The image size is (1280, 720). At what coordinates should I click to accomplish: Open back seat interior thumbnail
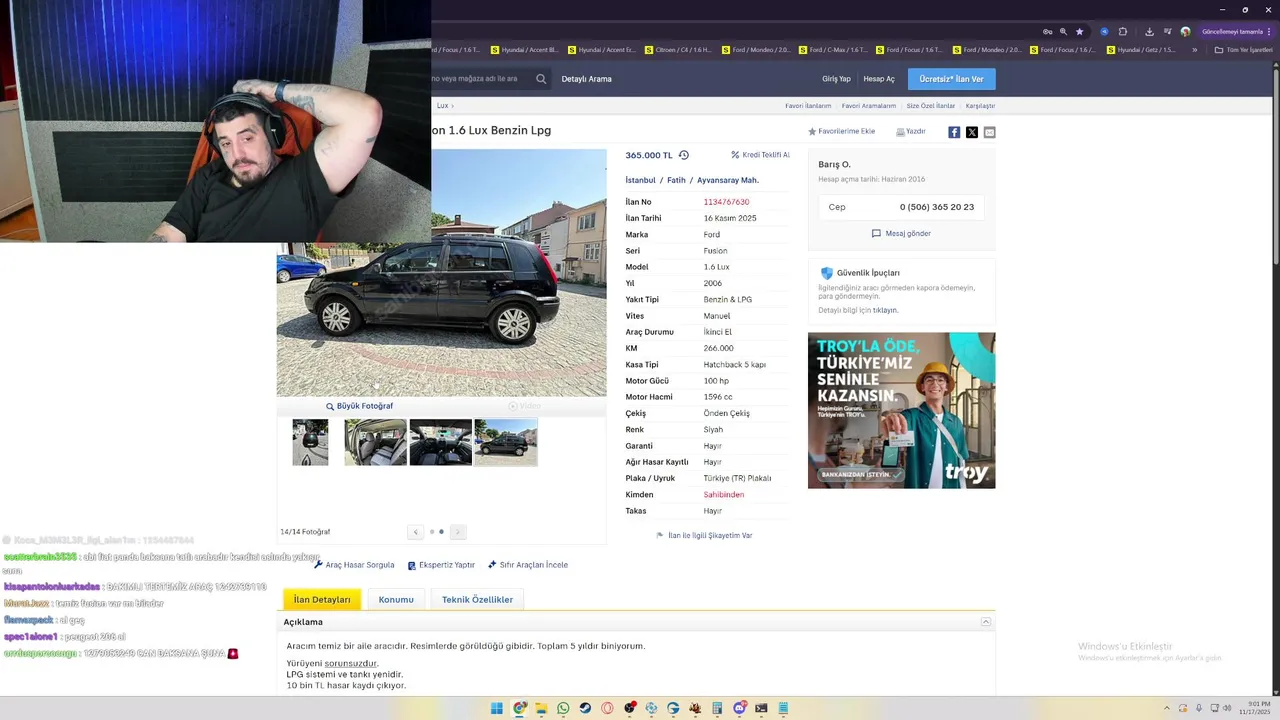(376, 442)
